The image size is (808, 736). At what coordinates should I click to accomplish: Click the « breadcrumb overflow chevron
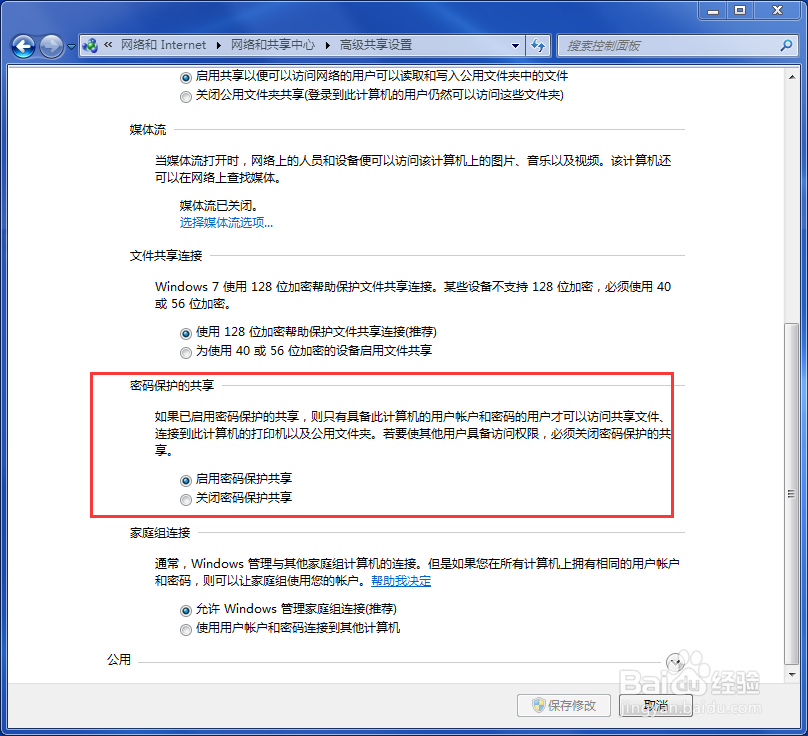107,45
